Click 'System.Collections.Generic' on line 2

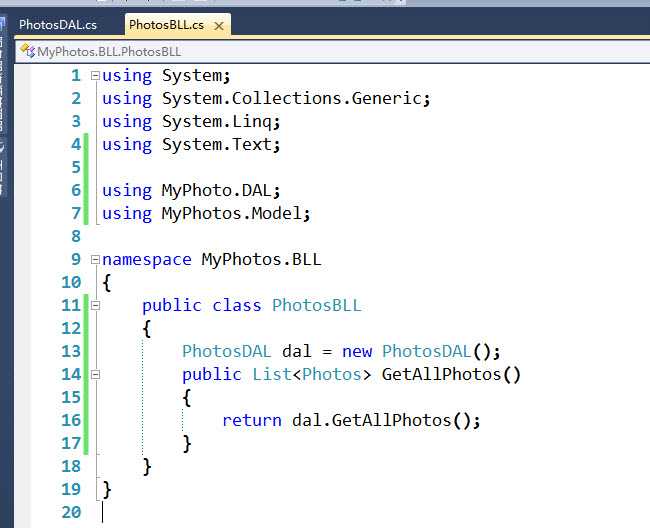tap(291, 99)
